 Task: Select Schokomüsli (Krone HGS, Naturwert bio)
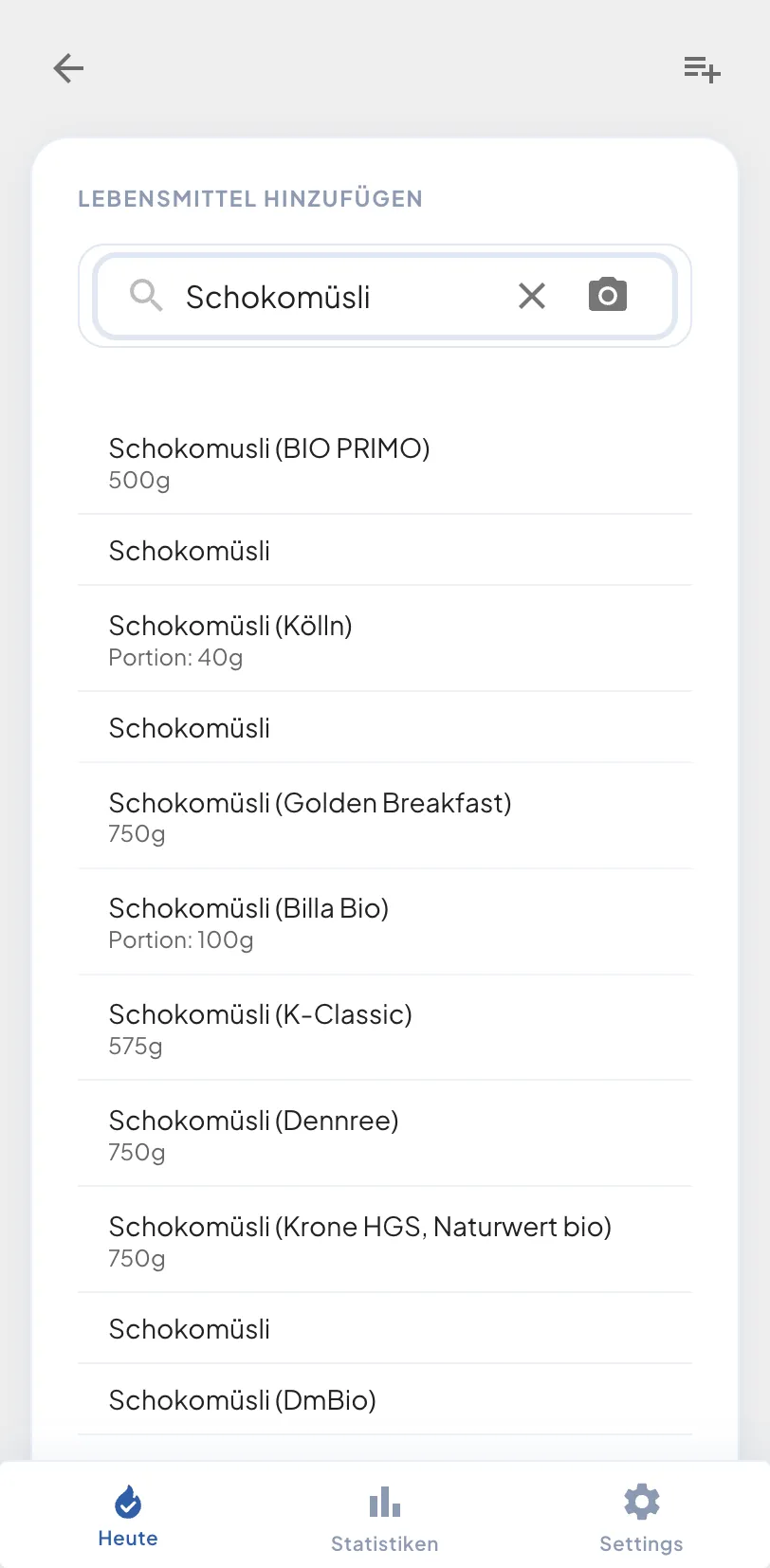click(384, 1241)
